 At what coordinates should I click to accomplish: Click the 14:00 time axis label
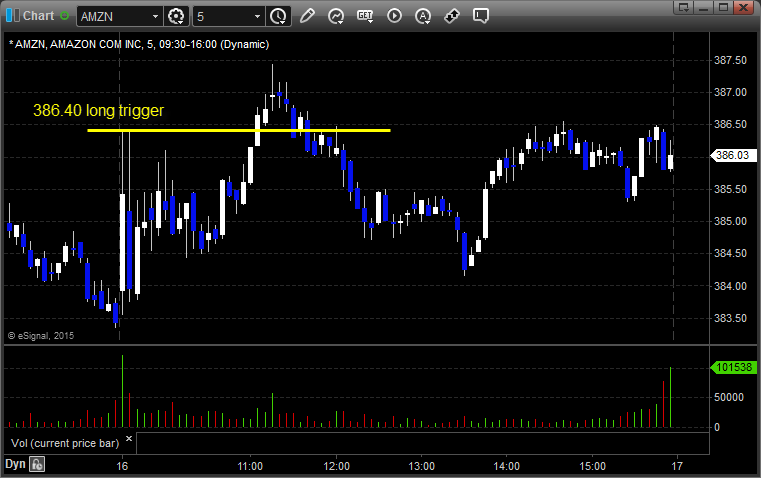(x=507, y=466)
